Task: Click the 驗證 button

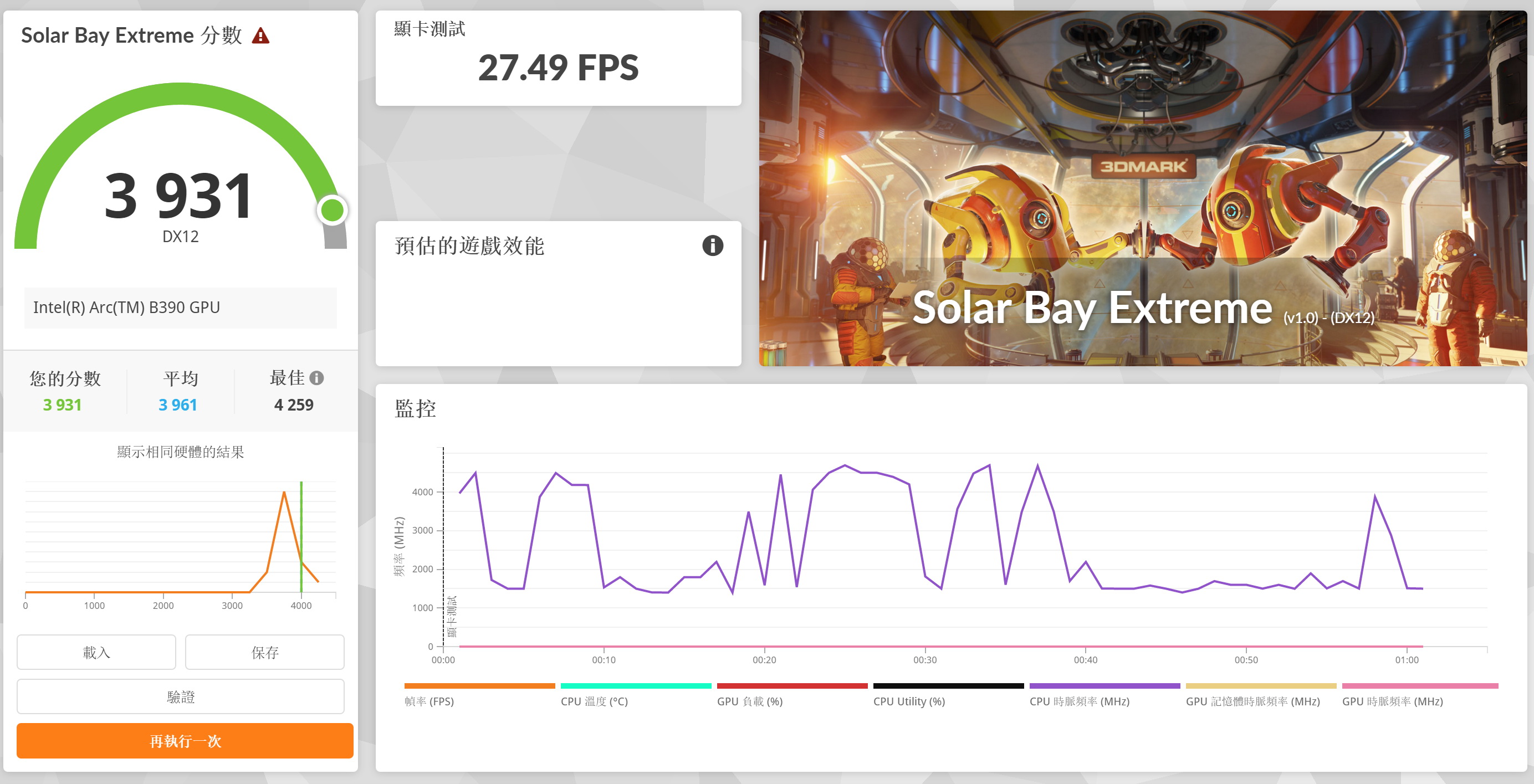Action: (181, 696)
